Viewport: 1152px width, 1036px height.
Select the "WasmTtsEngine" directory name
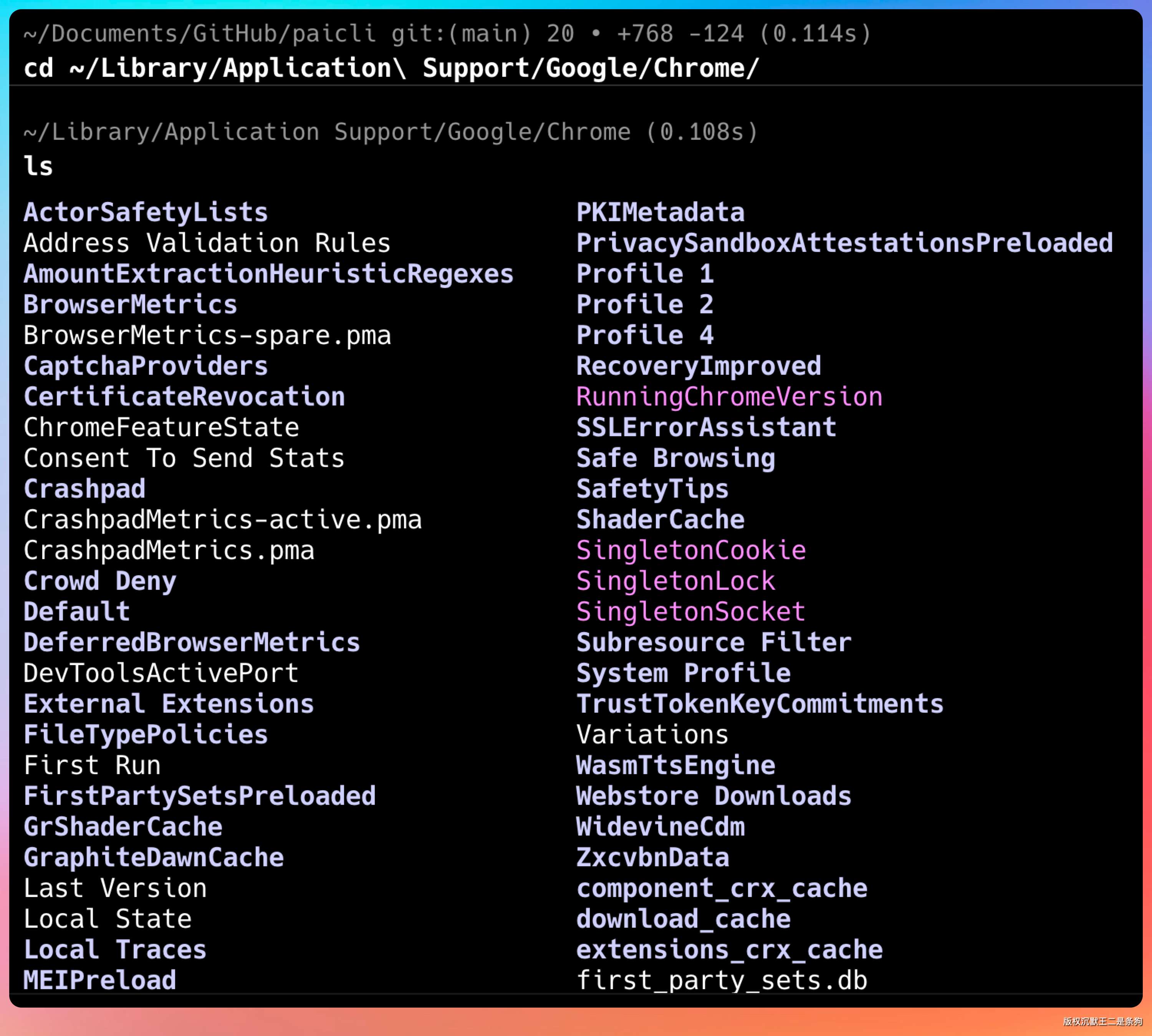[x=675, y=766]
